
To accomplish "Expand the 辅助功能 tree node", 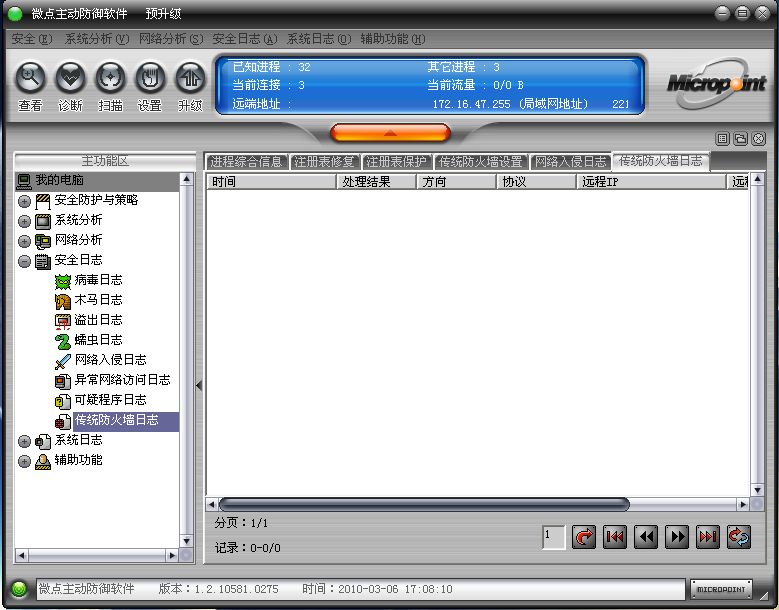I will 24,461.
